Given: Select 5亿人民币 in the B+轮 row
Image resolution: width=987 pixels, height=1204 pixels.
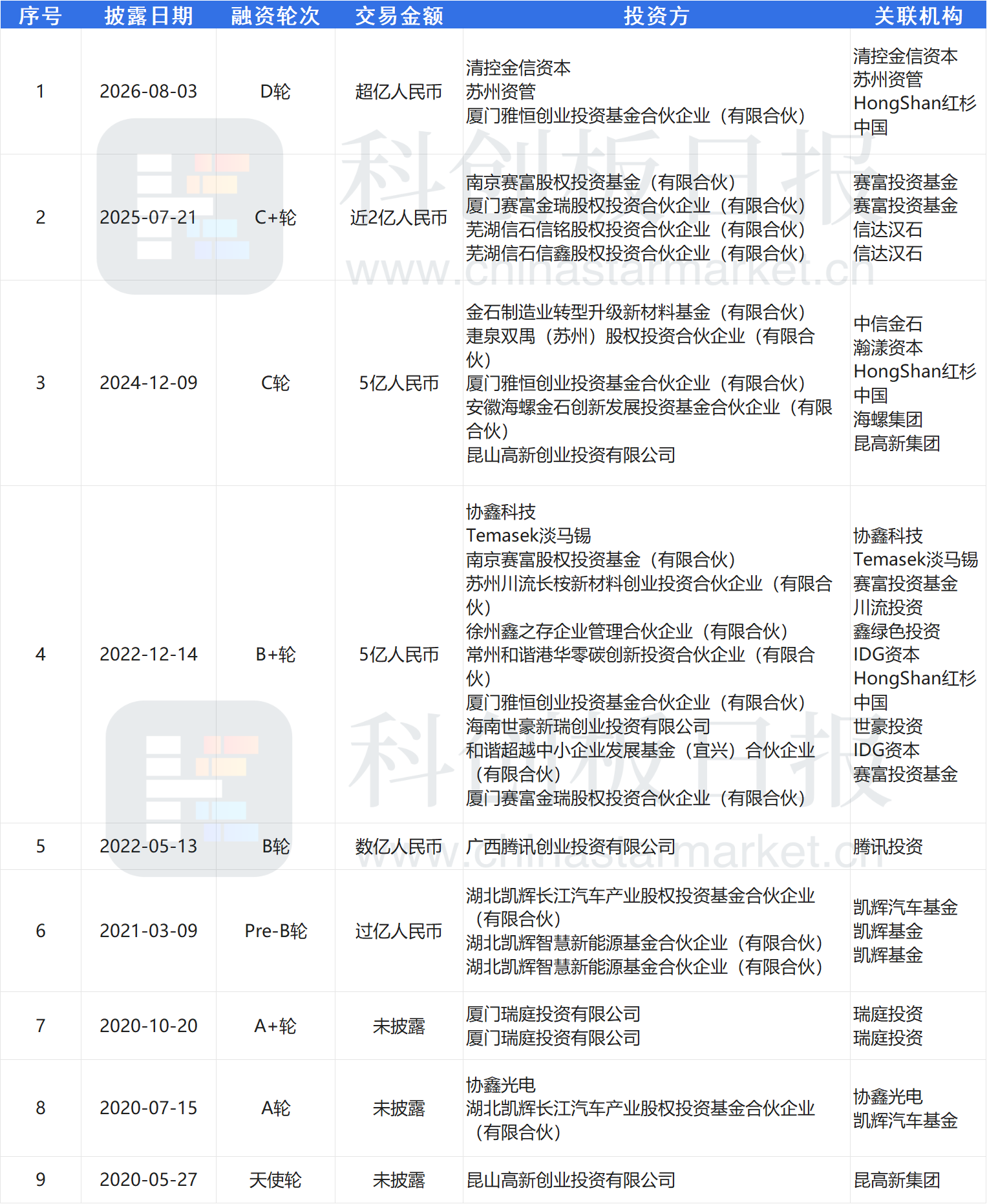Looking at the screenshot, I should (x=399, y=654).
